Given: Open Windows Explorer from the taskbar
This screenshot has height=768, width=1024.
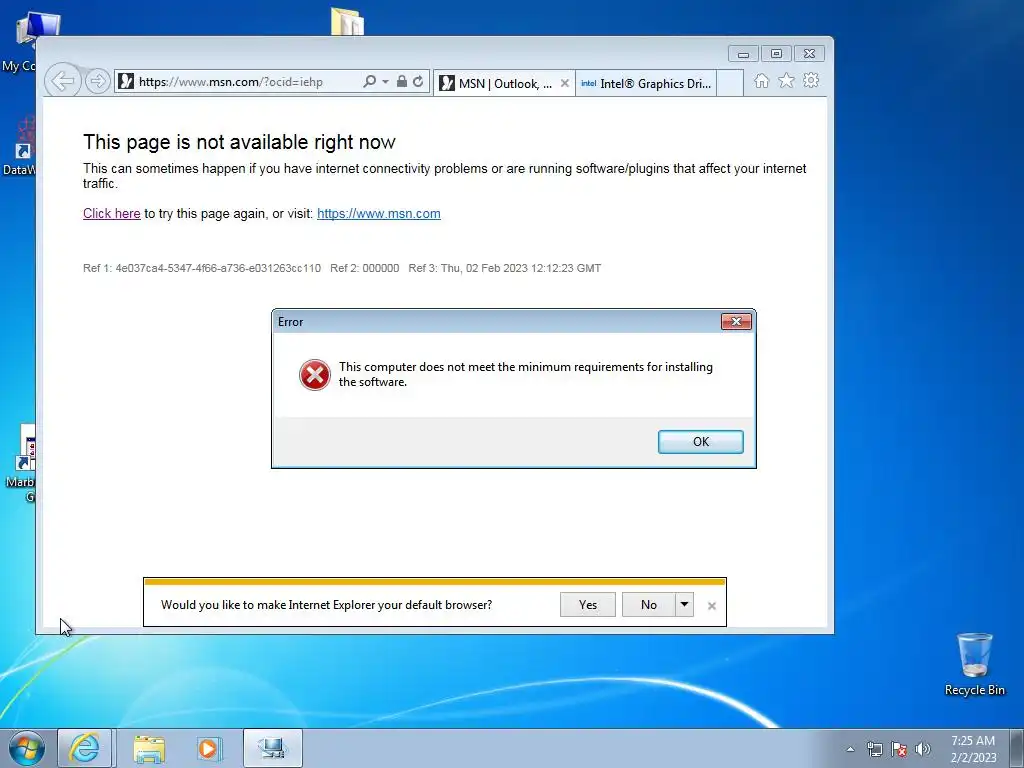Looking at the screenshot, I should [x=150, y=749].
